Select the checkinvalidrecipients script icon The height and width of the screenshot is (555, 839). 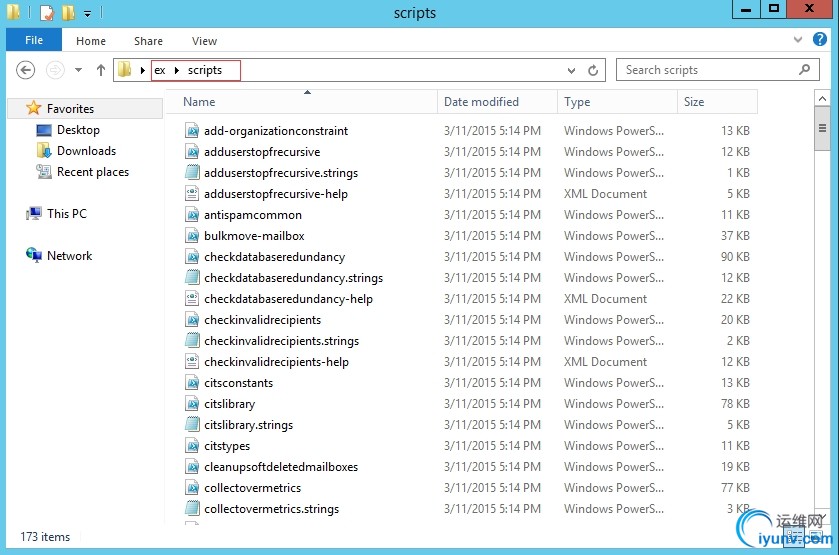(x=192, y=320)
